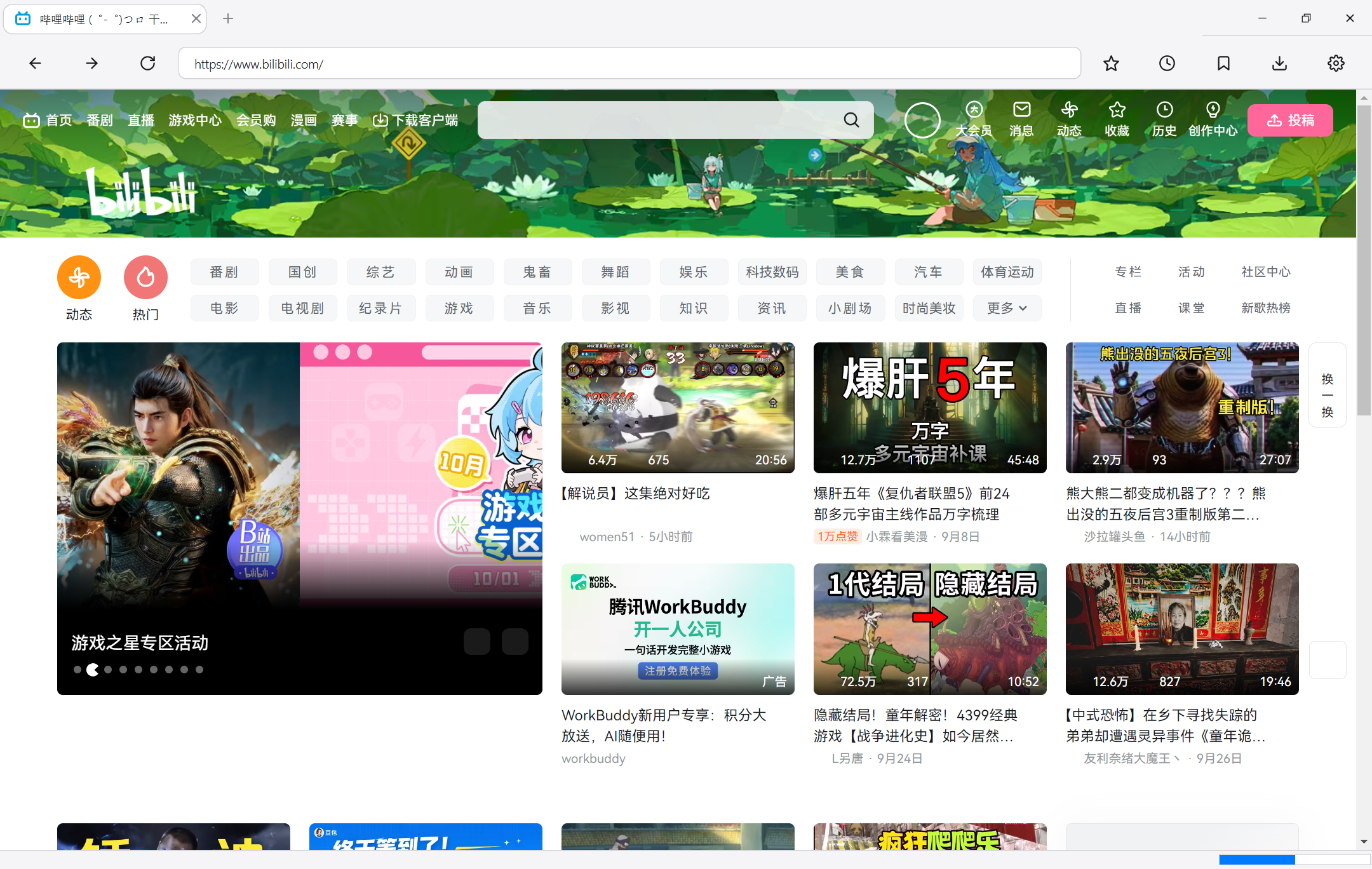Open 游戏中心 in the header
This screenshot has width=1372, height=869.
(x=195, y=120)
